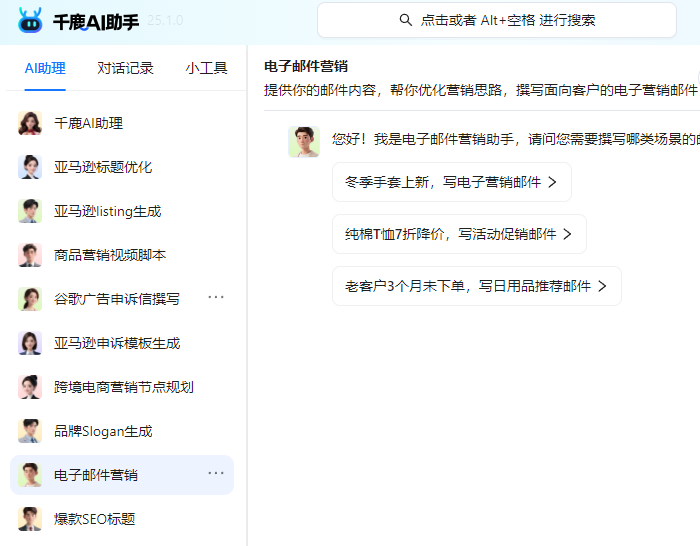700x546 pixels.
Task: Click the magnifier icon in the search bar
Action: (405, 20)
